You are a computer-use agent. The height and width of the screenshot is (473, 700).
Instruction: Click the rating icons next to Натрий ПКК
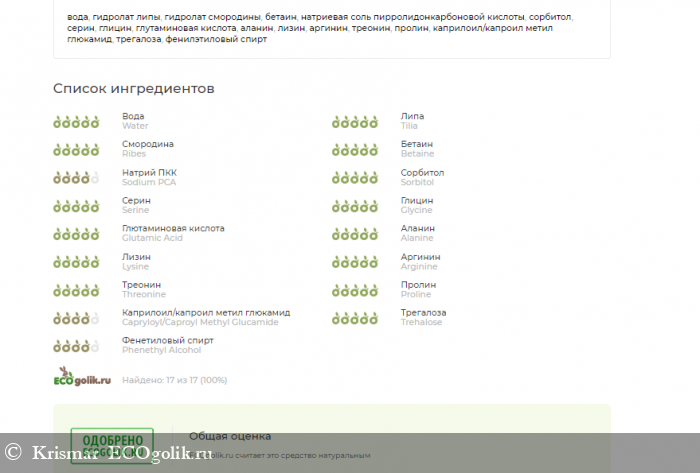pos(76,178)
